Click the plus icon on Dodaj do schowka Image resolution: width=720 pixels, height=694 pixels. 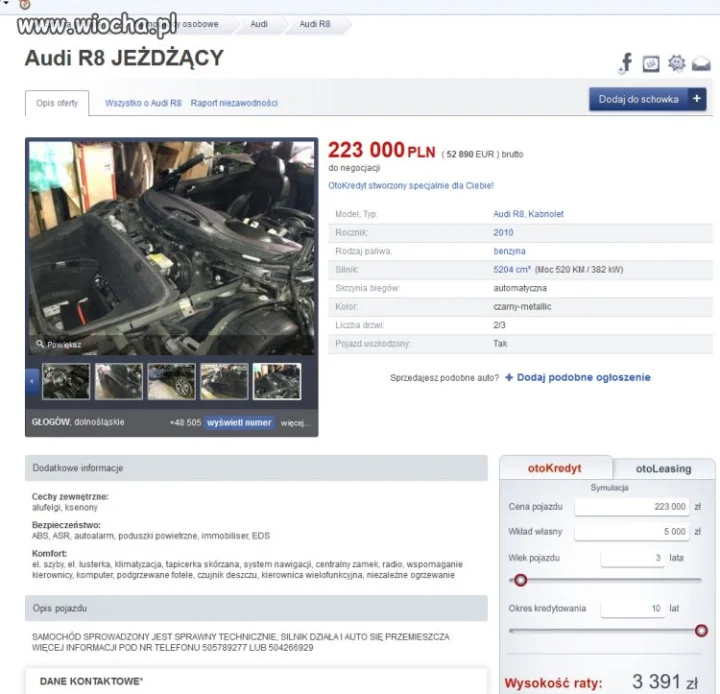coord(697,99)
